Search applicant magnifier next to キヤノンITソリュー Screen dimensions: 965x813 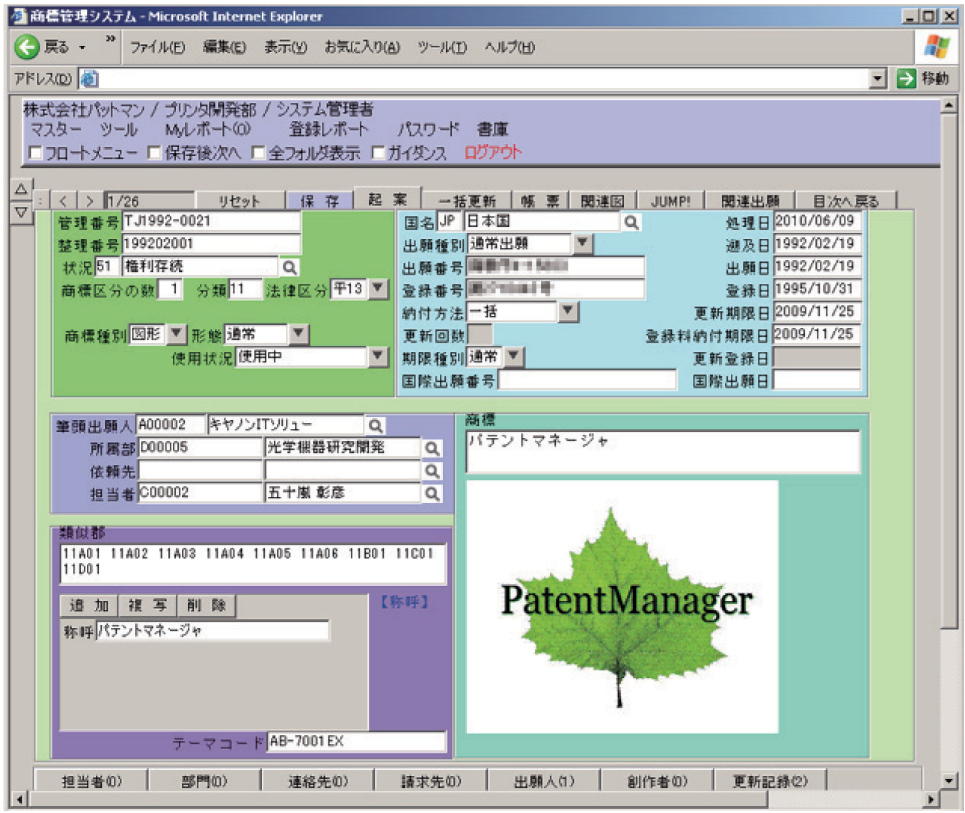point(375,425)
